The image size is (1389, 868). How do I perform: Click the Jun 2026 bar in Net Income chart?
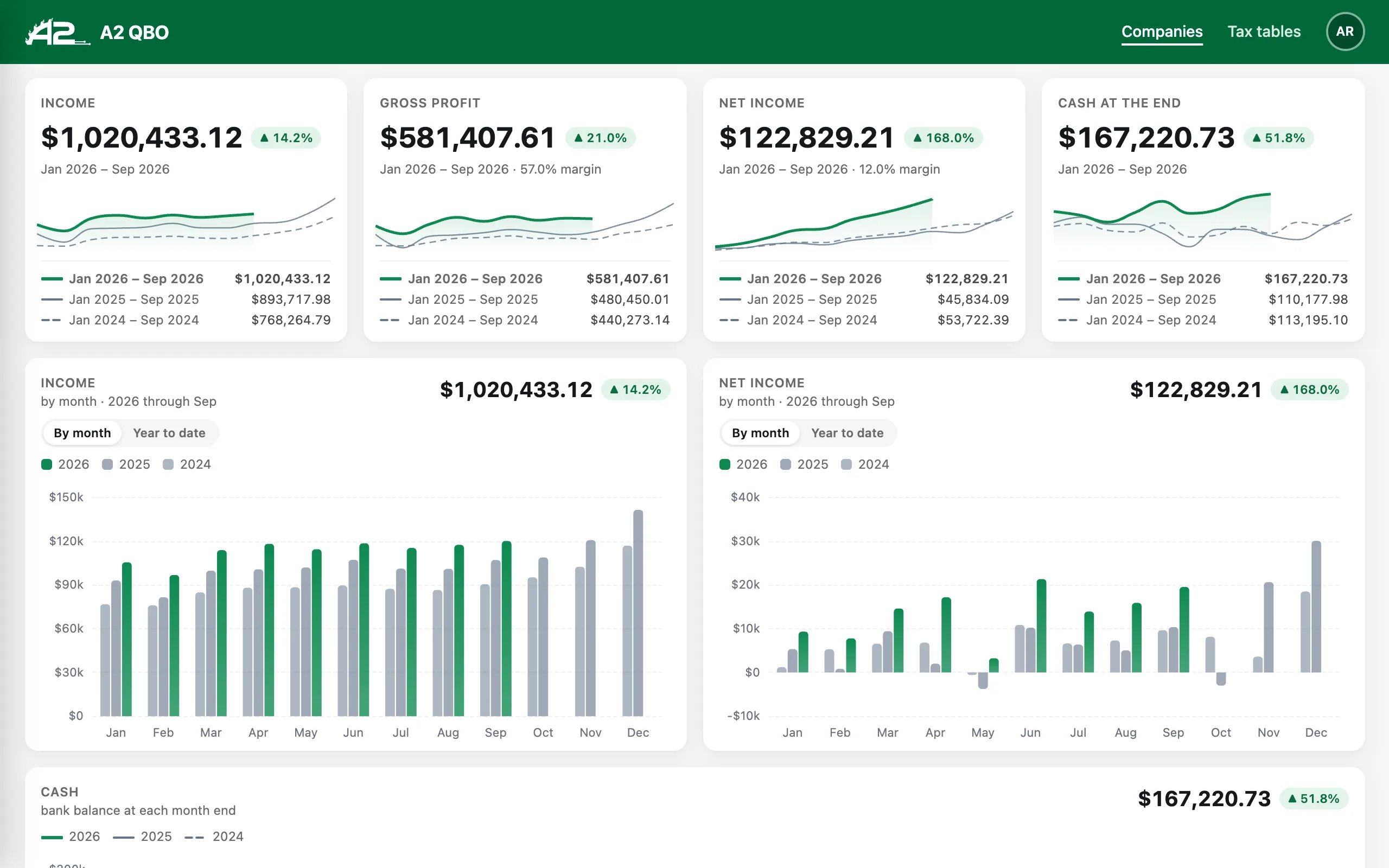[x=1041, y=626]
